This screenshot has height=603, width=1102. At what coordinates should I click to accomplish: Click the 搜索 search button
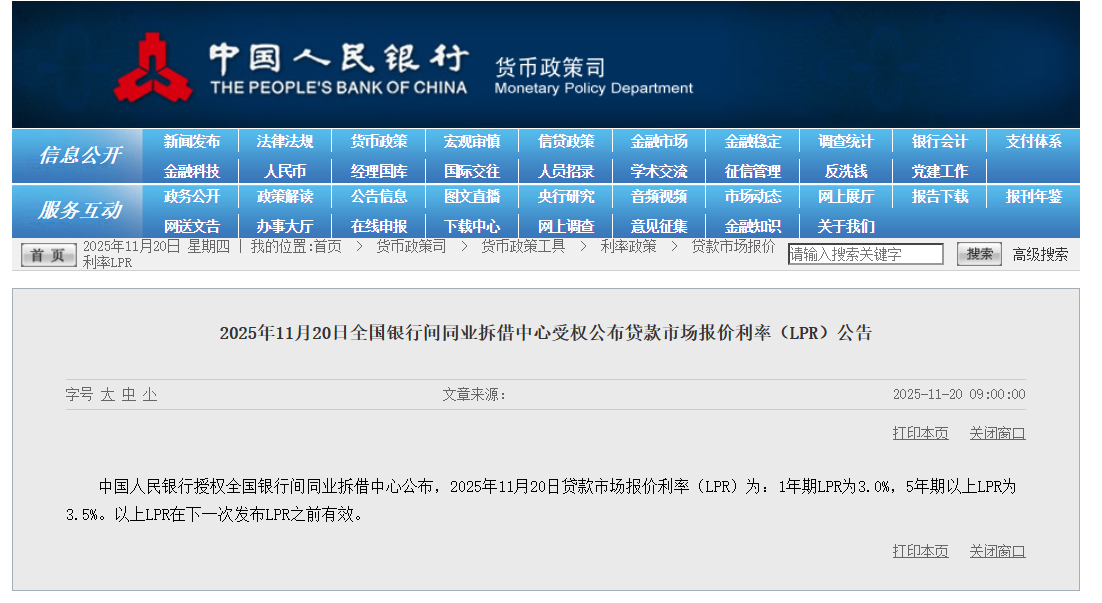(x=979, y=254)
